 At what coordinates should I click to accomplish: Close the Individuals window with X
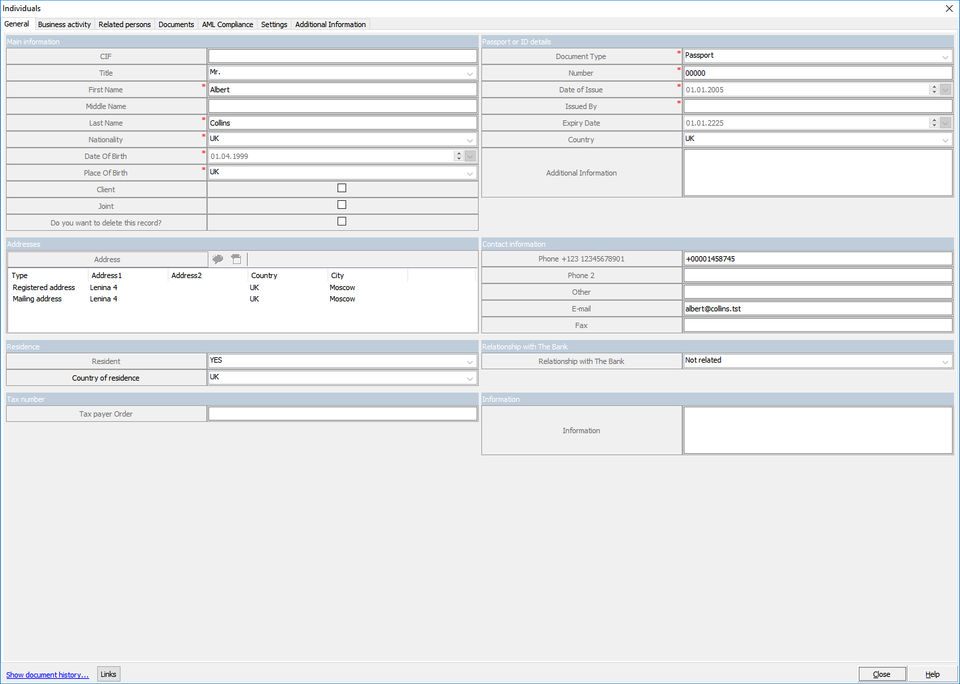pyautogui.click(x=949, y=9)
